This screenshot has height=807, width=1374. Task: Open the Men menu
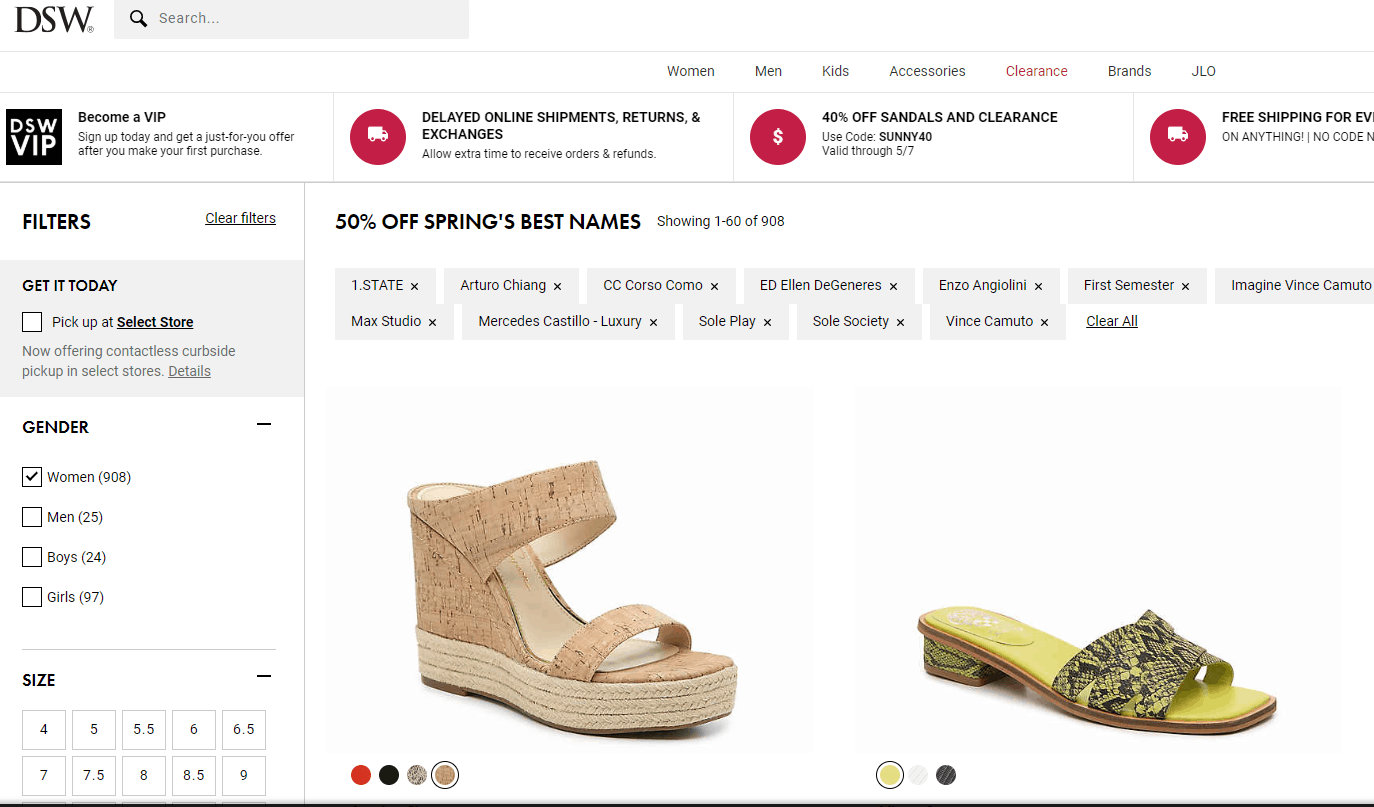(x=768, y=71)
